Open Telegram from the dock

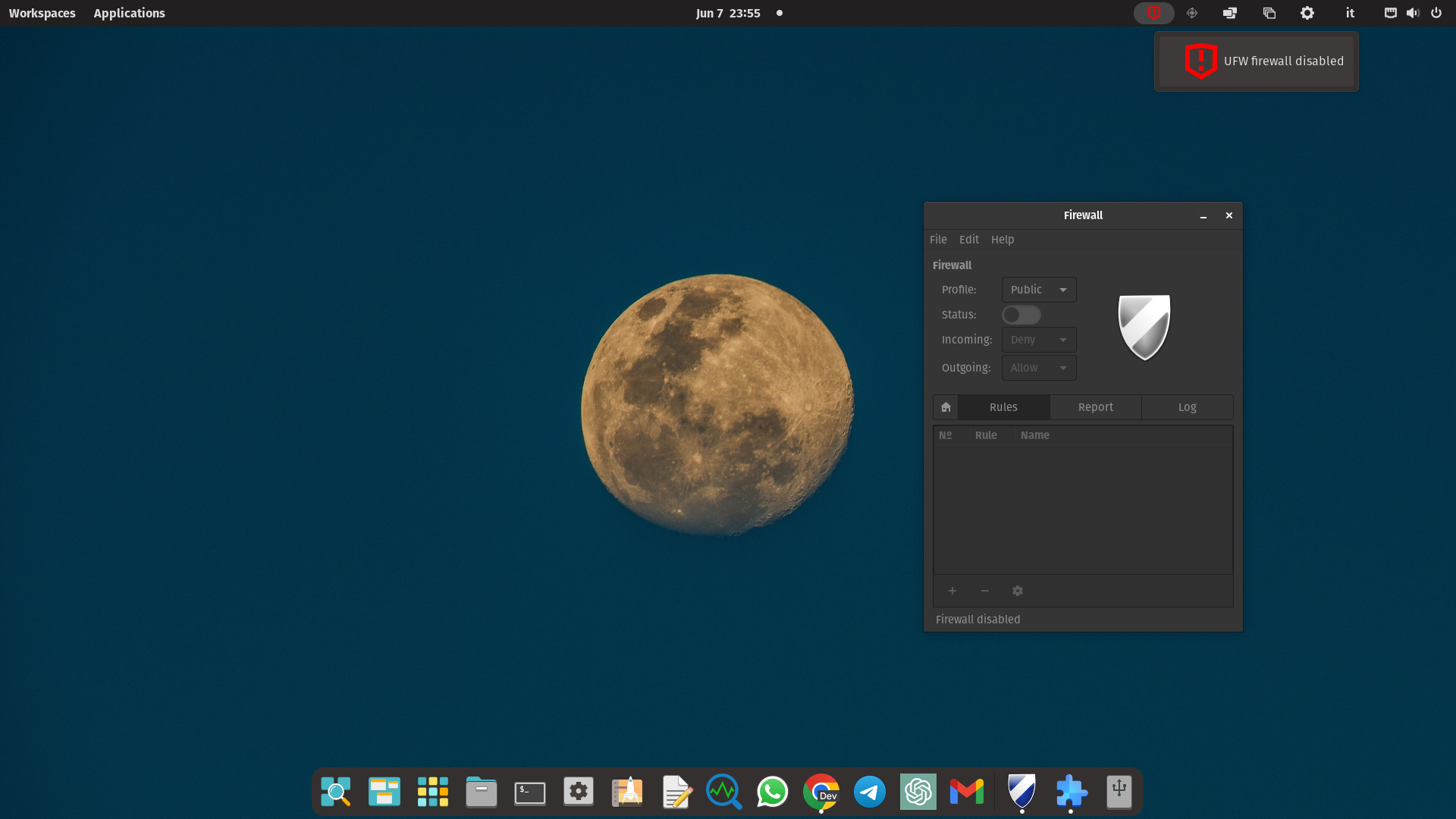tap(870, 792)
